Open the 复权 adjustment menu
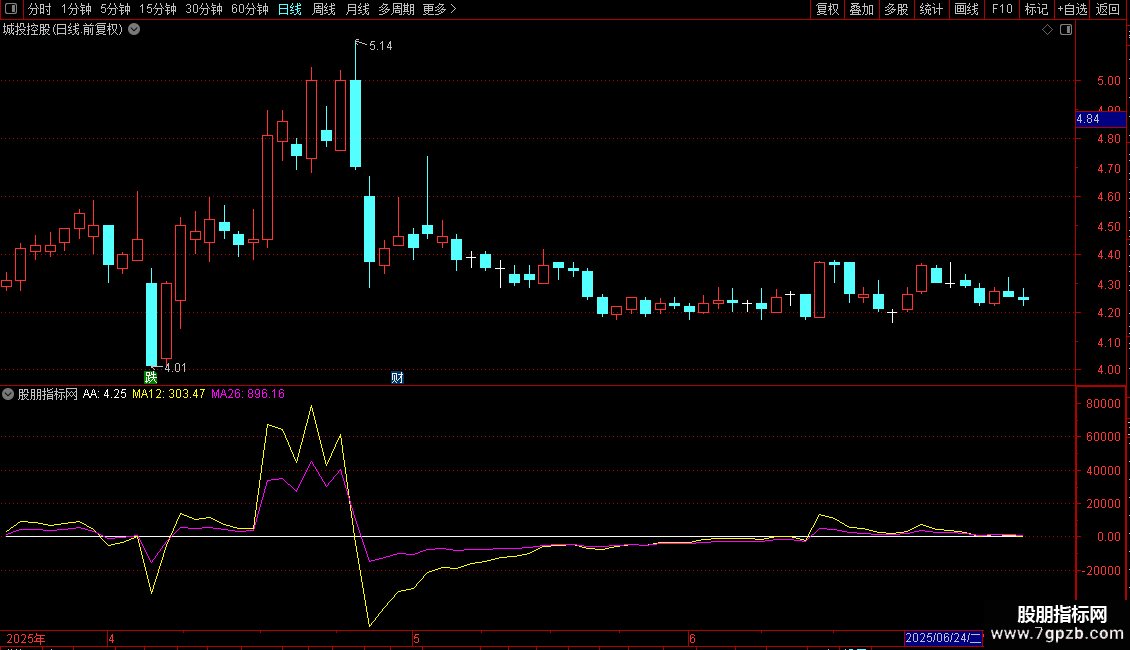The image size is (1130, 650). (x=827, y=9)
